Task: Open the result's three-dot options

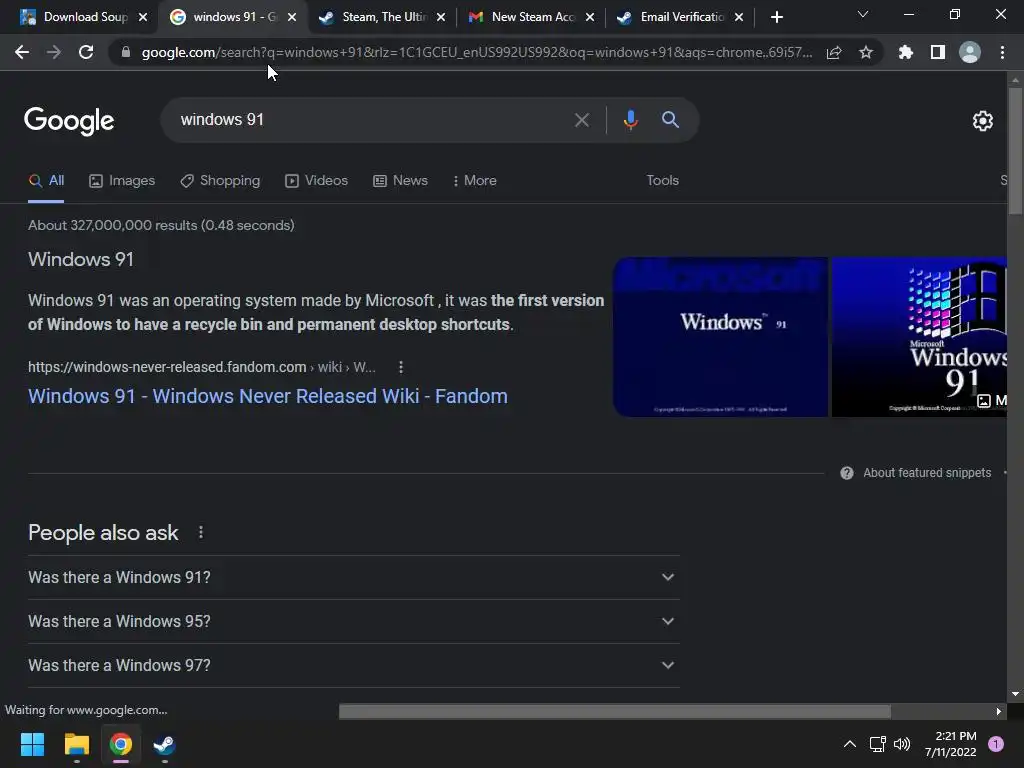Action: click(x=401, y=367)
